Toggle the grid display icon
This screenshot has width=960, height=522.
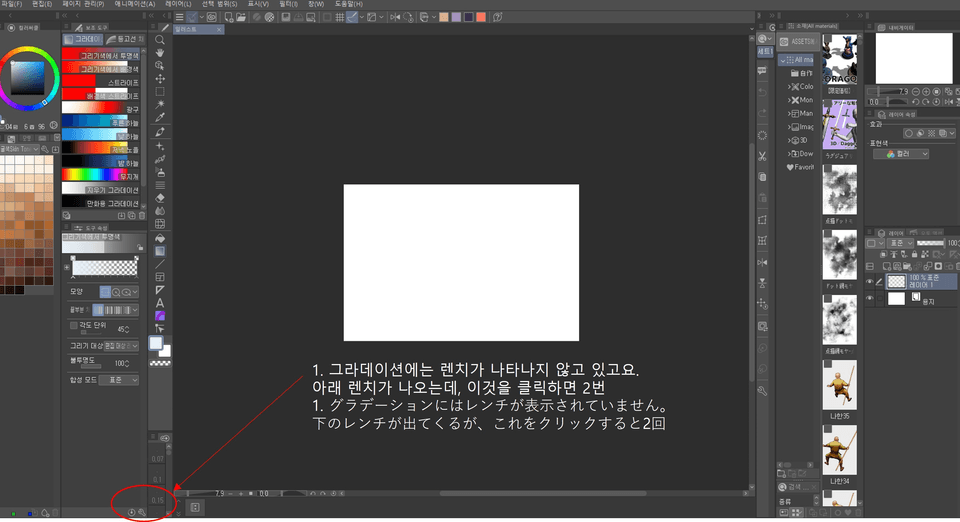(x=339, y=17)
